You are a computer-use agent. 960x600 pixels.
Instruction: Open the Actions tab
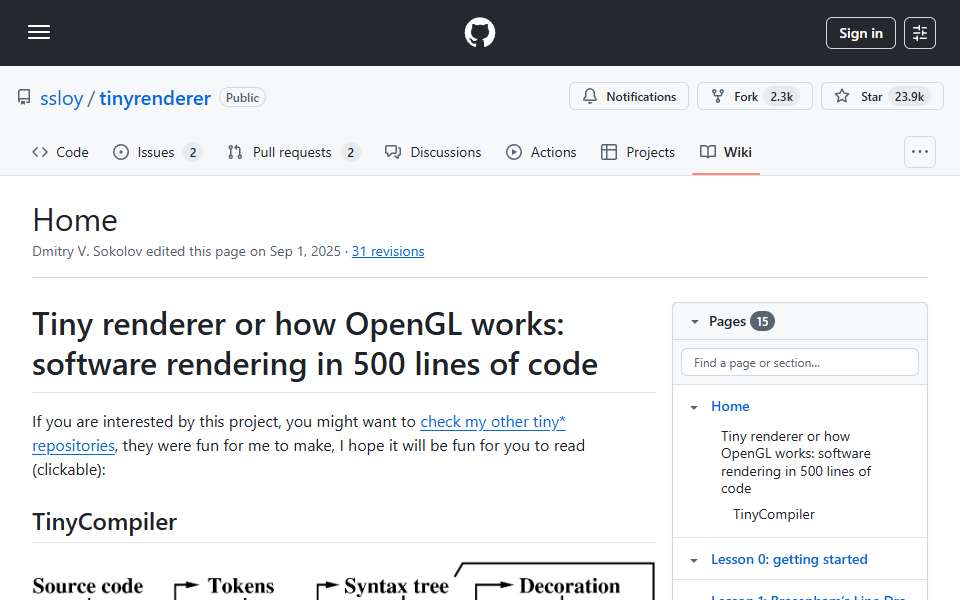point(541,152)
